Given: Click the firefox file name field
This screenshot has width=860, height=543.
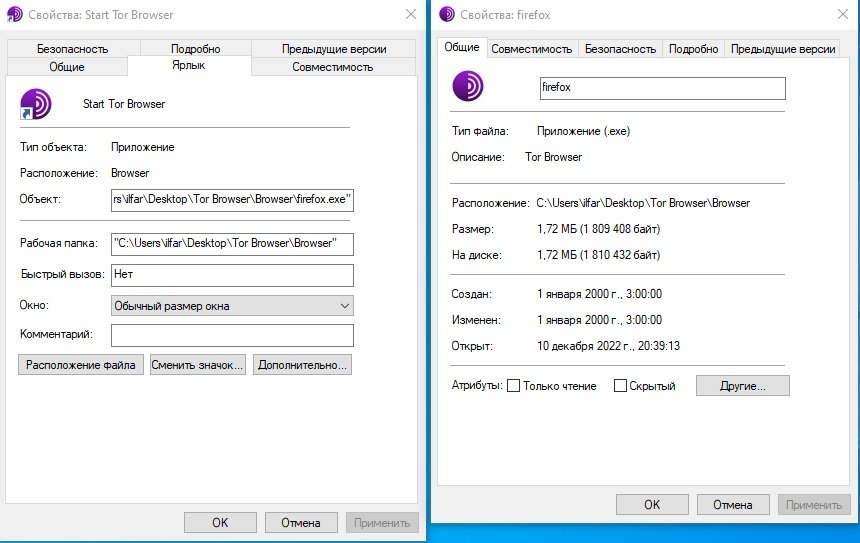Looking at the screenshot, I should click(x=663, y=88).
